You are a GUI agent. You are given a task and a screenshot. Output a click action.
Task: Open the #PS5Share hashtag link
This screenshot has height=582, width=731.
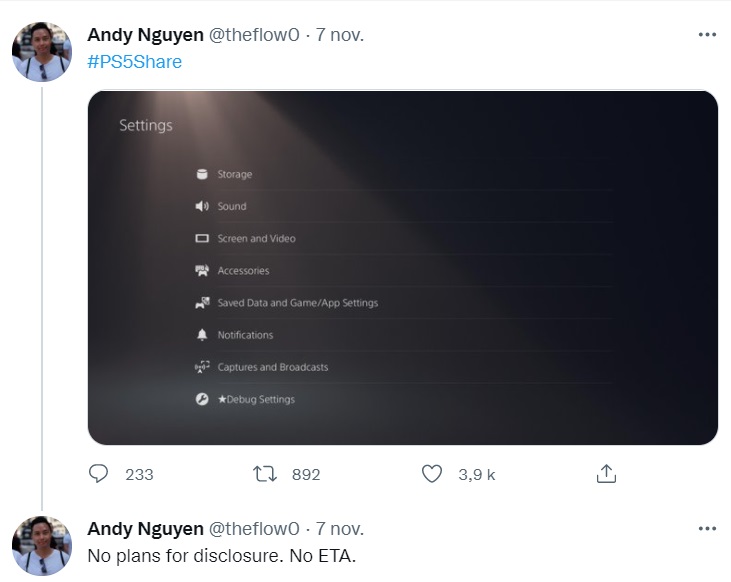[x=135, y=62]
